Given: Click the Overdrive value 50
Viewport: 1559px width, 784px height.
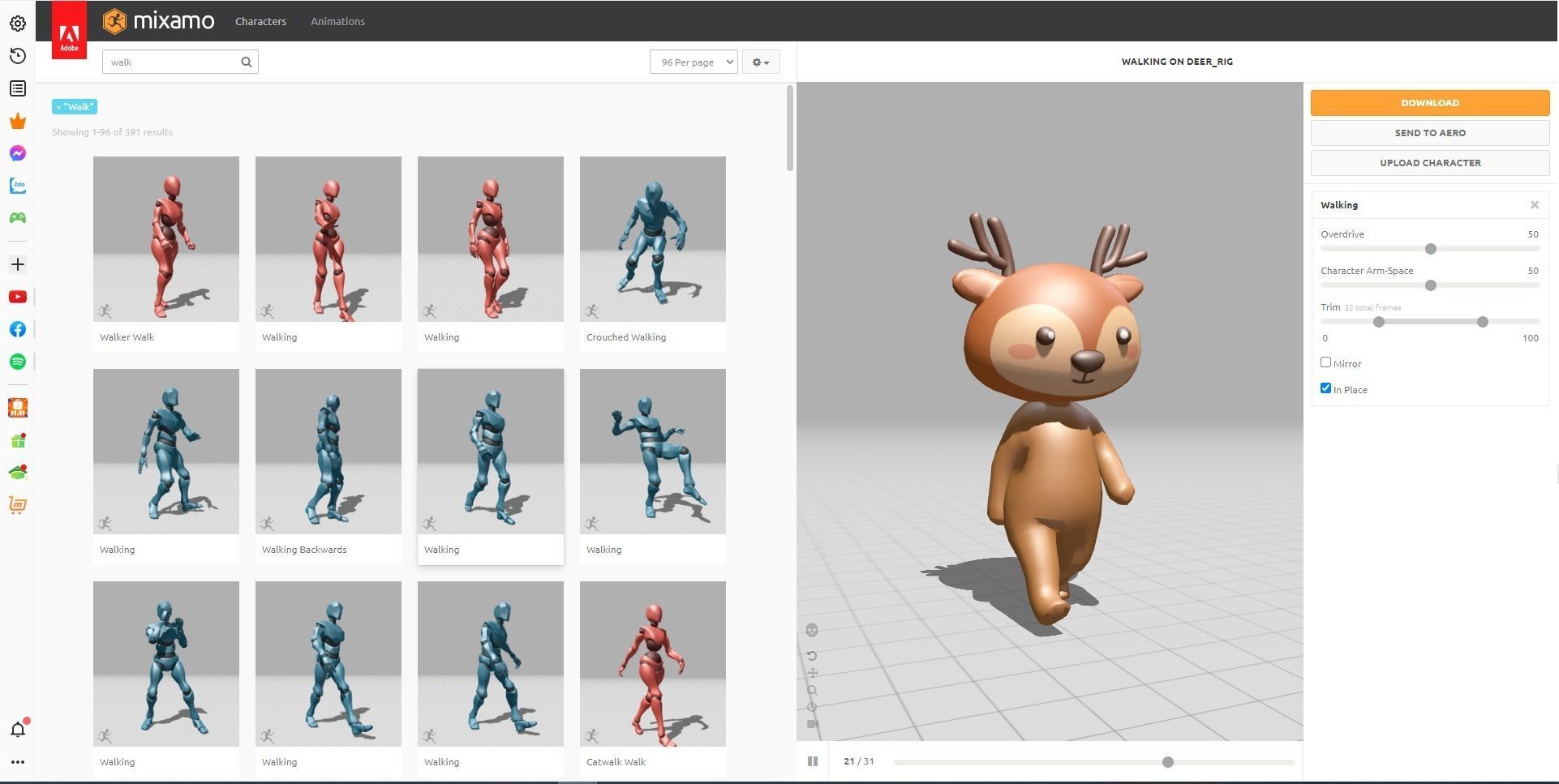Looking at the screenshot, I should click(1533, 234).
